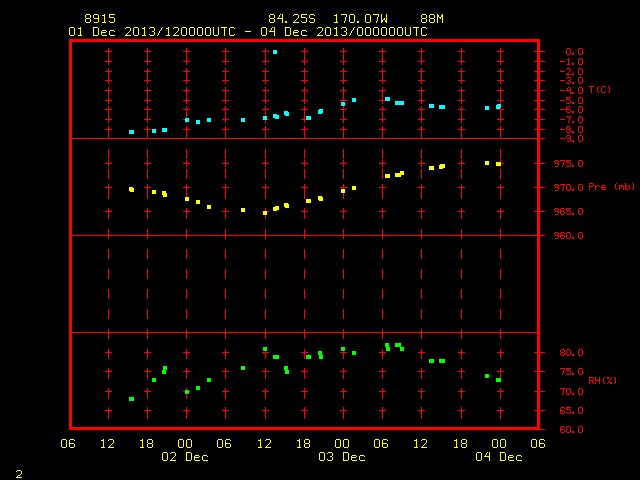The width and height of the screenshot is (640, 480).
Task: Click the number 2 in bottom-left corner
Action: click(x=19, y=474)
